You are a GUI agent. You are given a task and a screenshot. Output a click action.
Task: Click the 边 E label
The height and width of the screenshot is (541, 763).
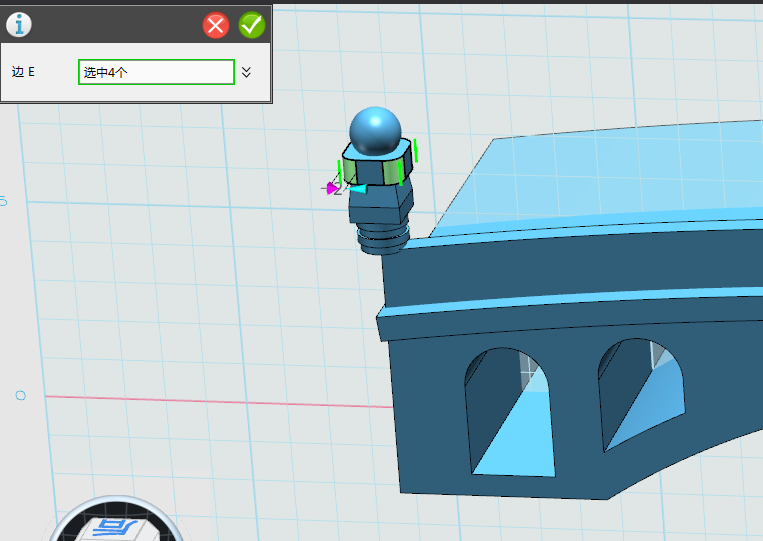(23, 72)
